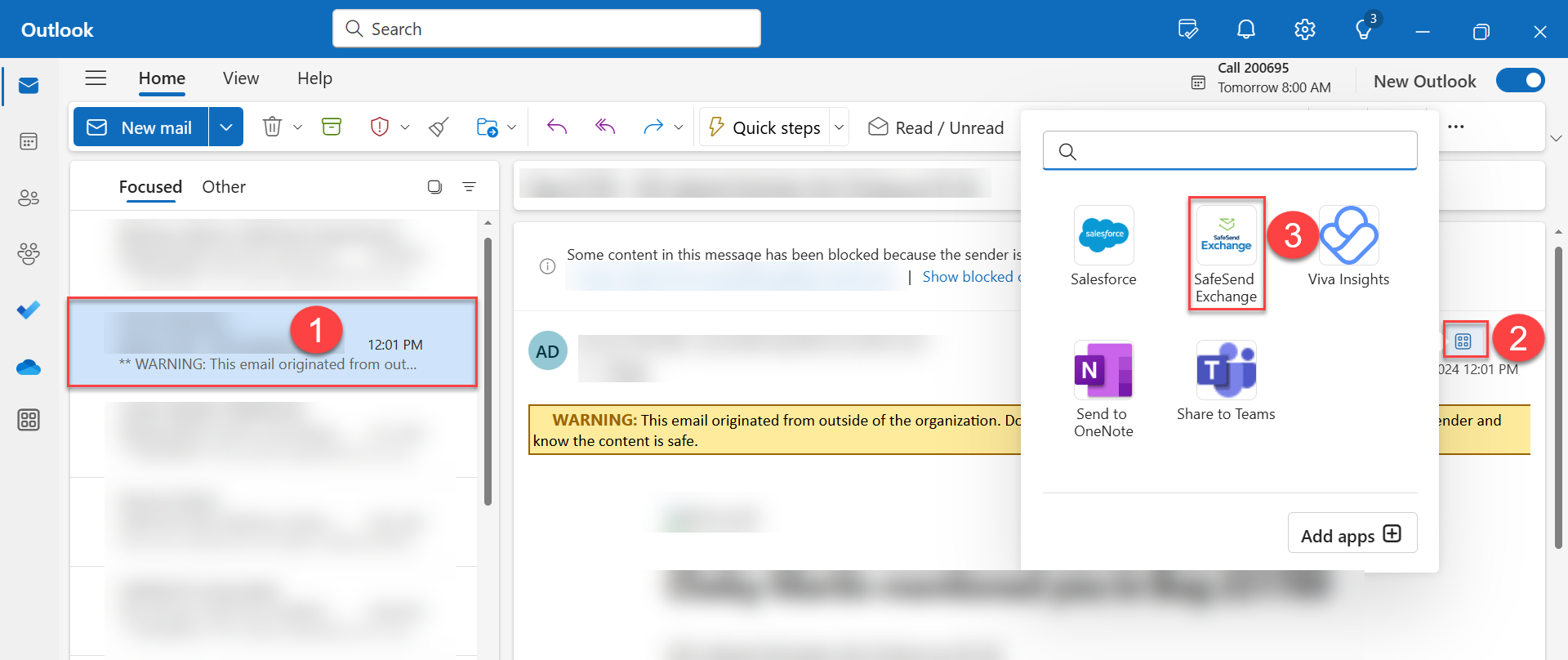Click the Select messages icon
This screenshot has height=660, width=1568.
point(435,187)
